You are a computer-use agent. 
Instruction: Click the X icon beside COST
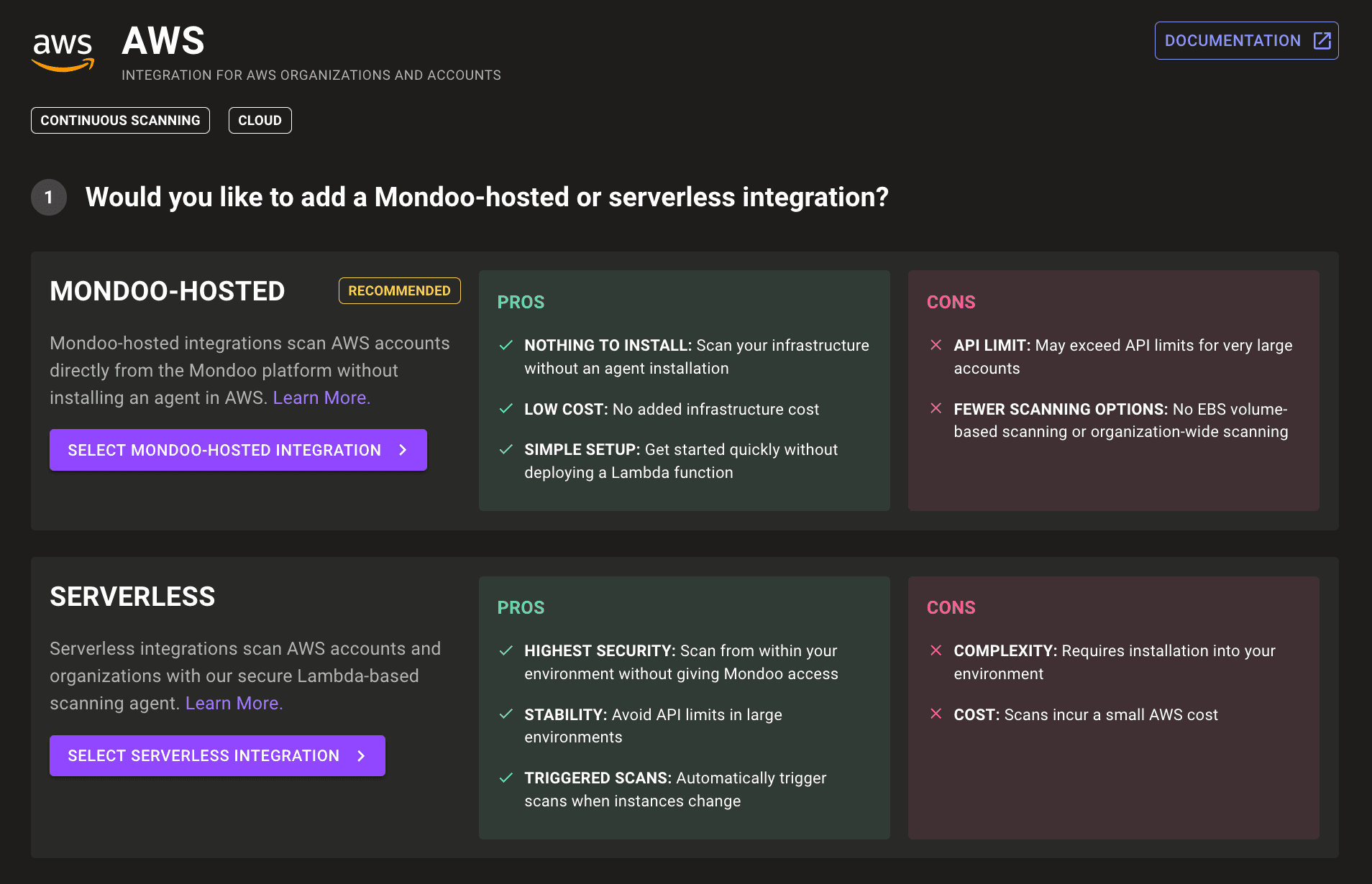click(936, 714)
